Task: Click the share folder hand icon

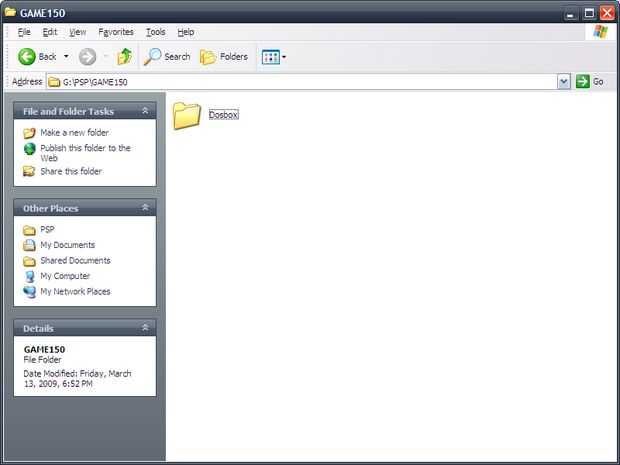Action: click(29, 171)
